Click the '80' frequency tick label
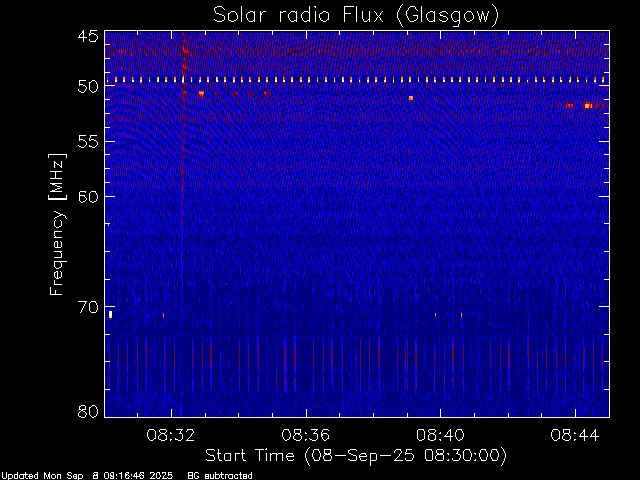The height and width of the screenshot is (480, 640). tap(88, 411)
